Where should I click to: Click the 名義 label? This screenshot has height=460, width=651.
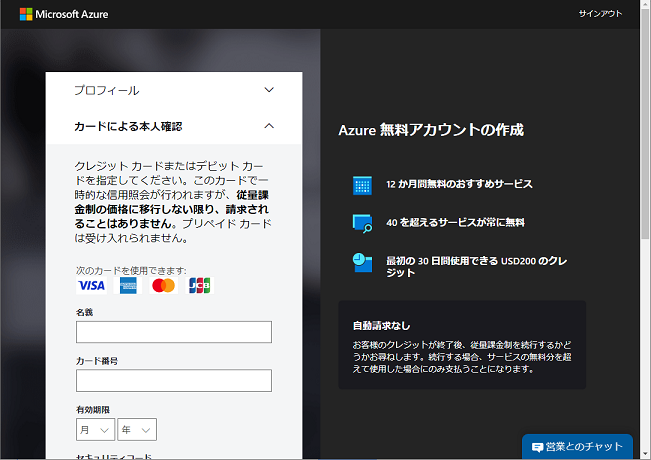pyautogui.click(x=84, y=312)
